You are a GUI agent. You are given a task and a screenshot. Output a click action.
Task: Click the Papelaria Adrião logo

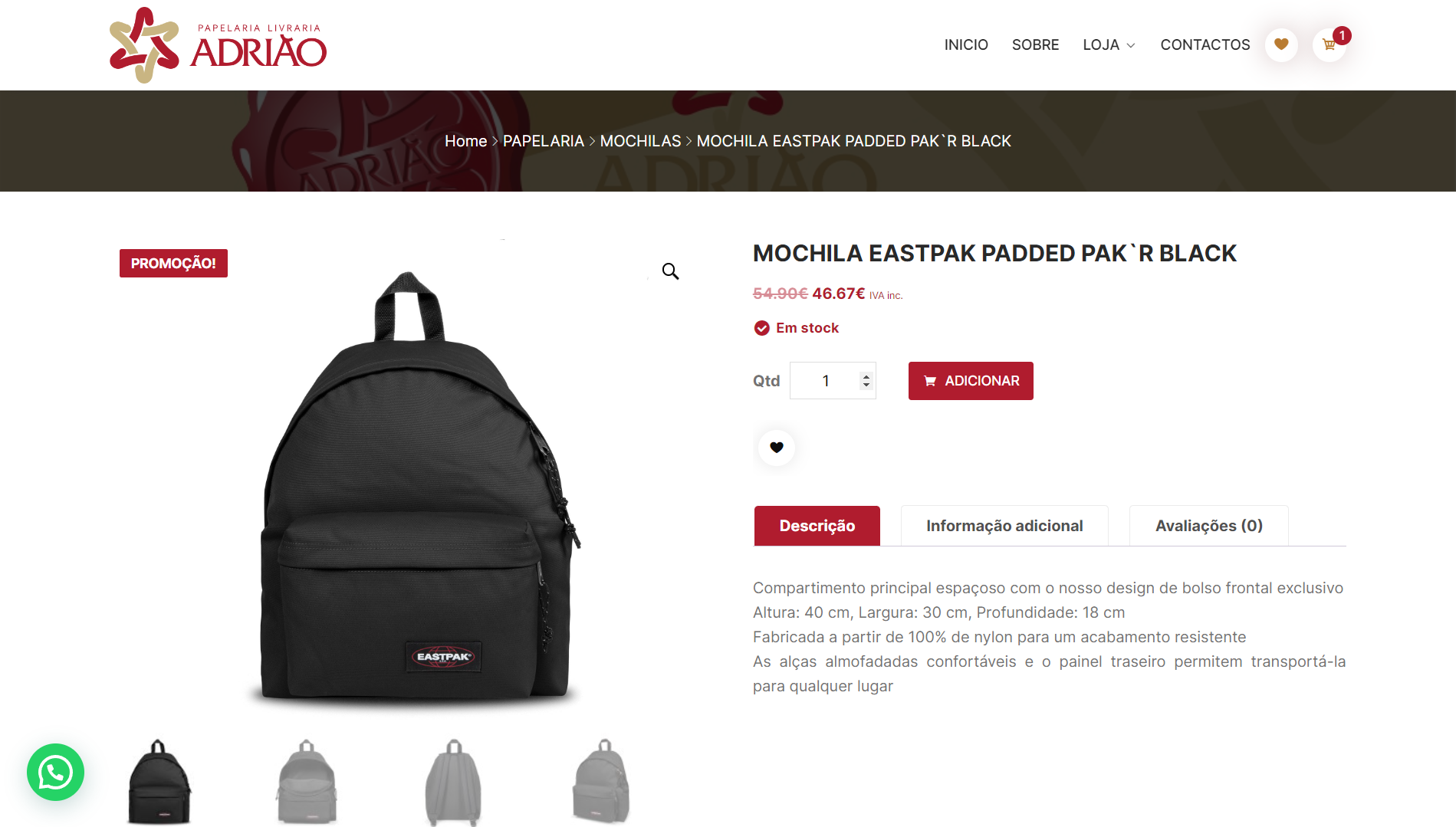[219, 45]
